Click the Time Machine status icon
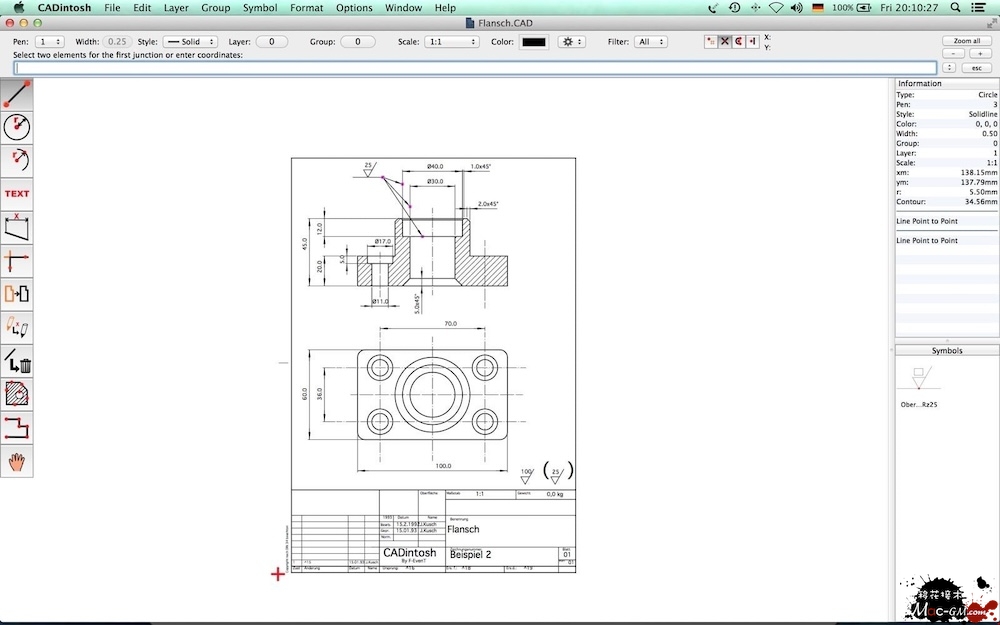This screenshot has width=1000, height=625. [735, 8]
